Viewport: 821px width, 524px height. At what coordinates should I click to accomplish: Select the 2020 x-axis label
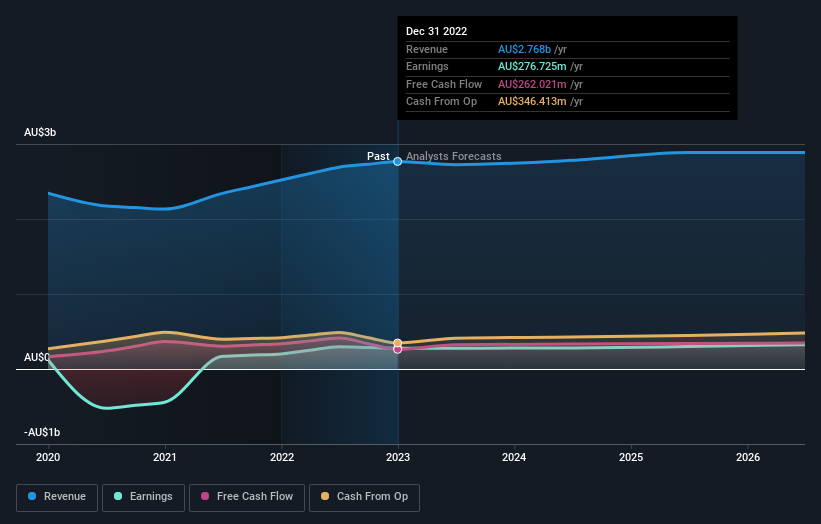click(48, 457)
